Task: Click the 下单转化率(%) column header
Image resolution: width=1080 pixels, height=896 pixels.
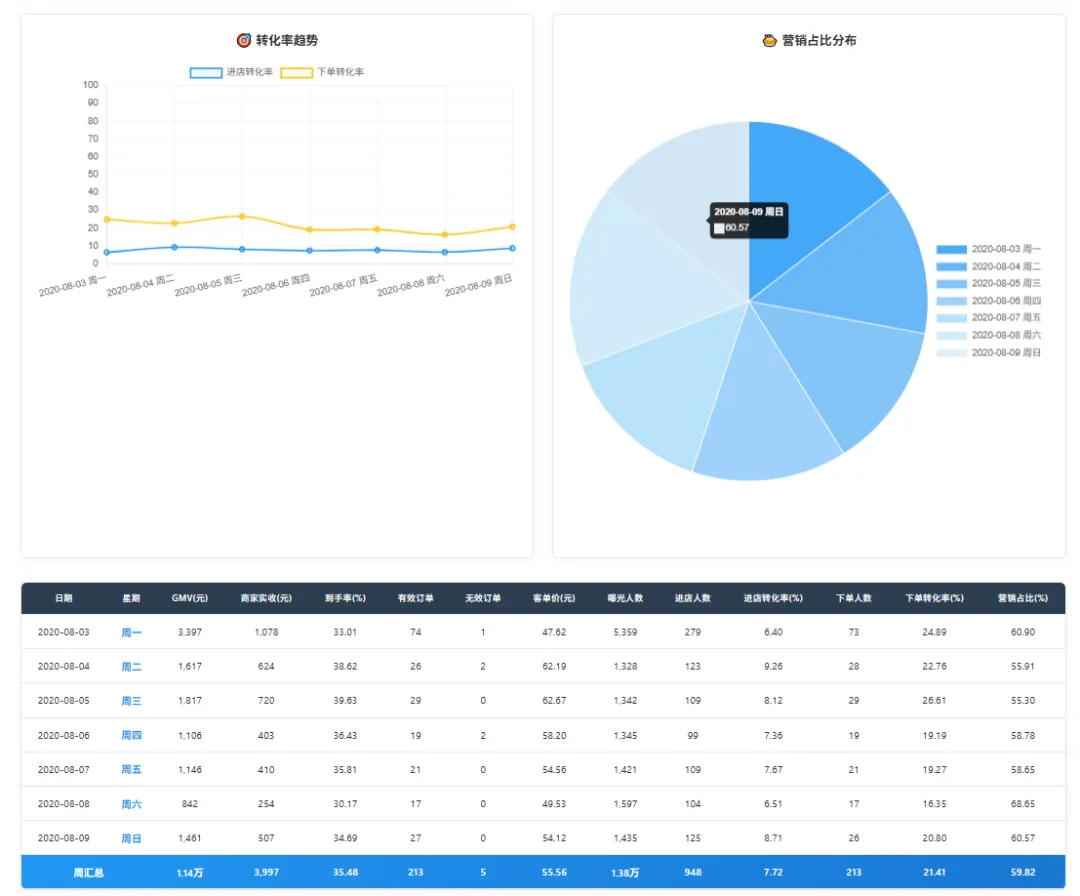Action: point(935,598)
